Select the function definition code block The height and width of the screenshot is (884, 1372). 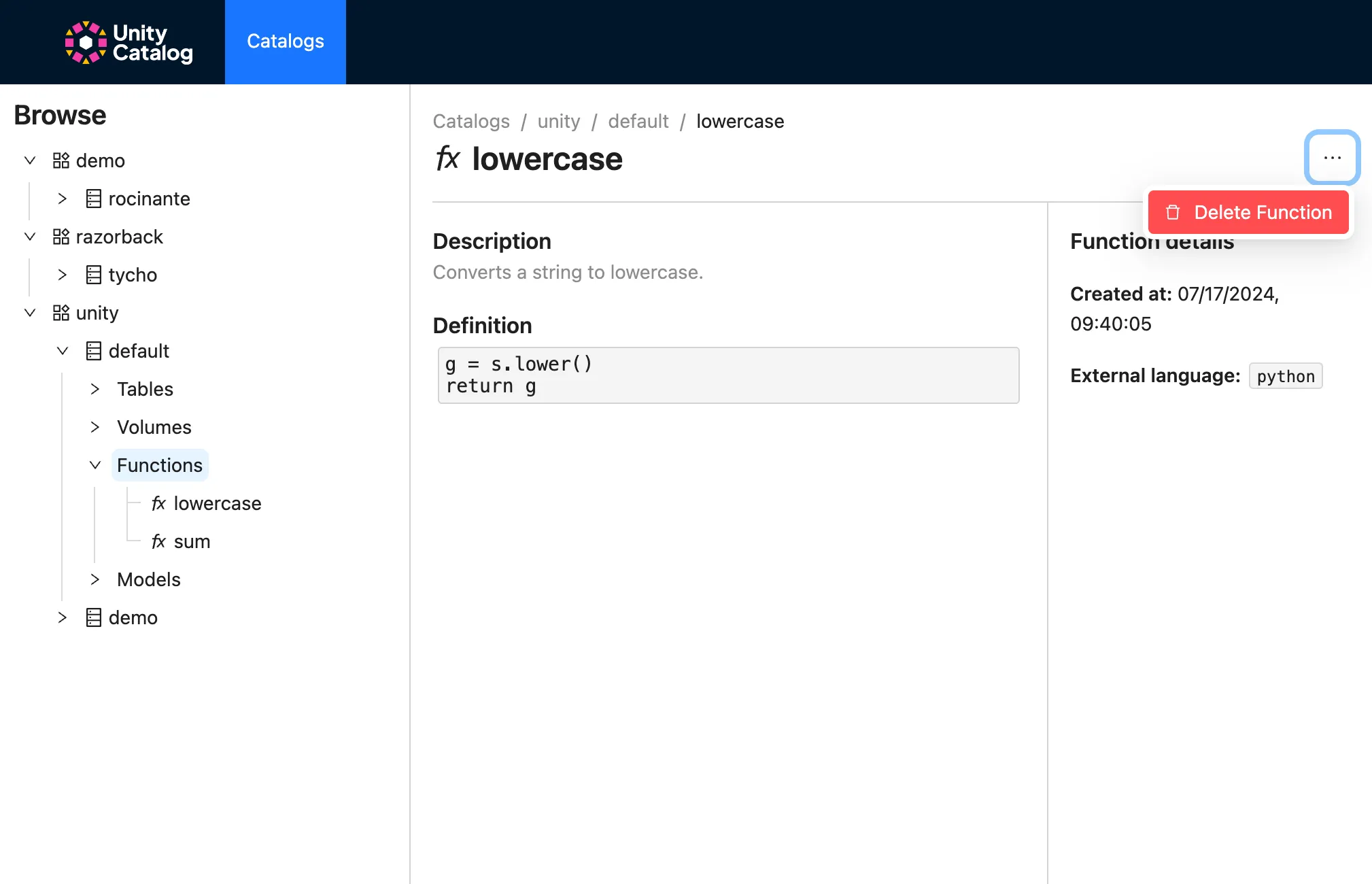727,375
